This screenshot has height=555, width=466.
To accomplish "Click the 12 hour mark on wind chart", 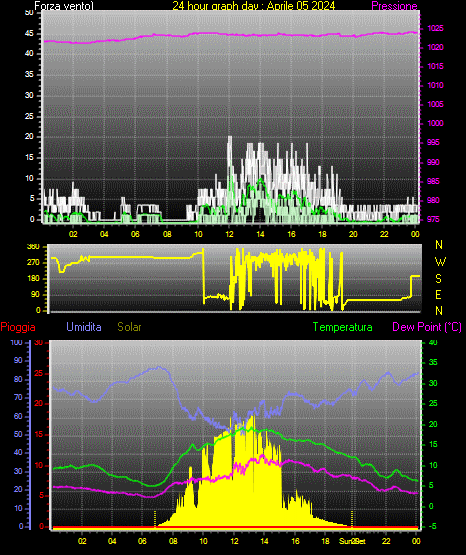I will [229, 234].
